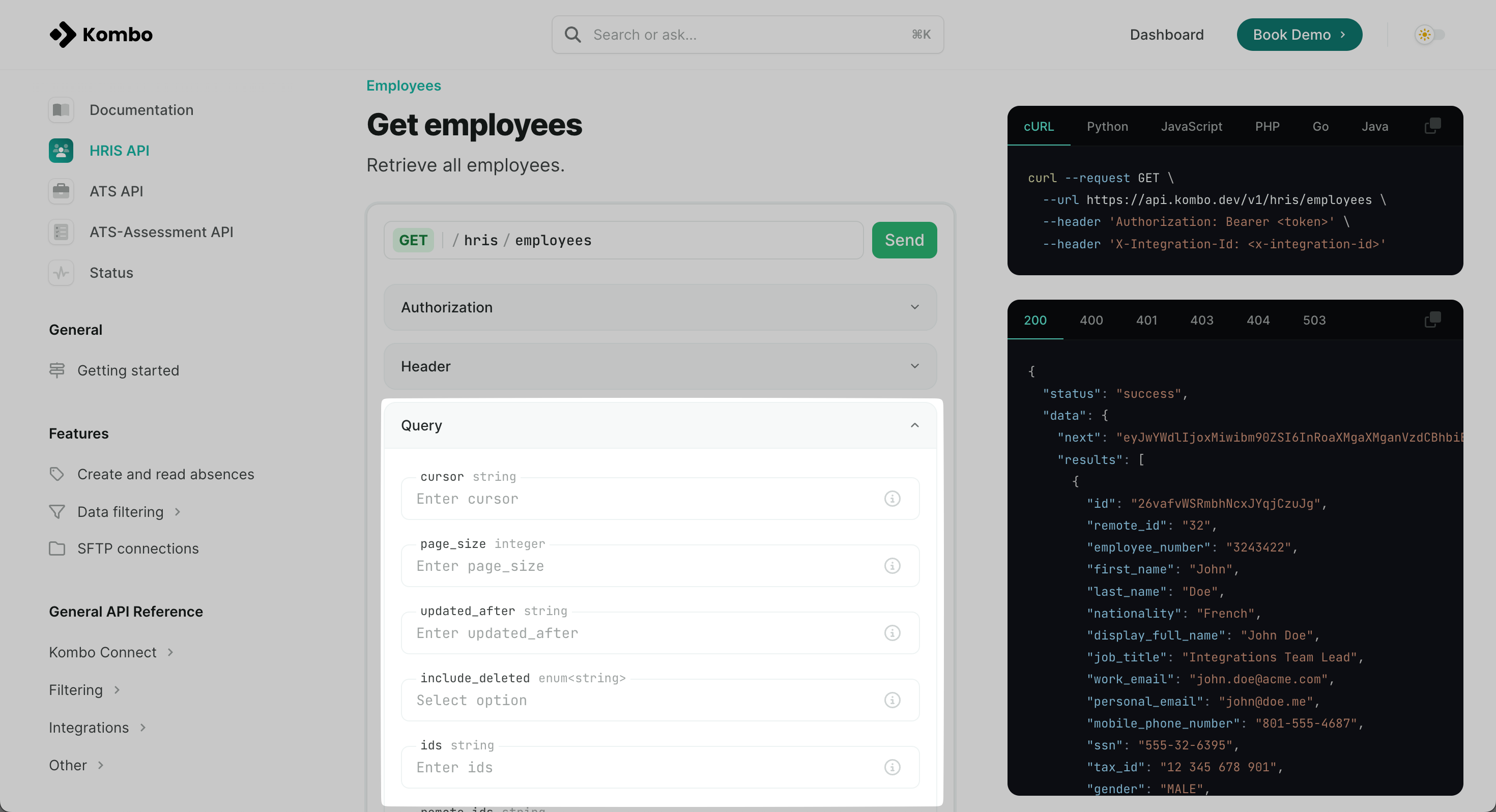Switch to the PHP code tab
This screenshot has width=1496, height=812.
(1267, 126)
